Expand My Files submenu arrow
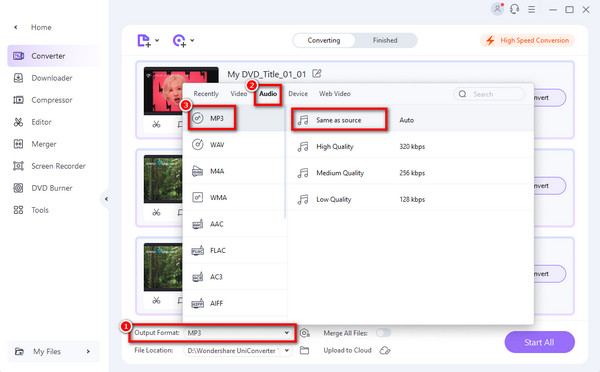 click(x=88, y=351)
